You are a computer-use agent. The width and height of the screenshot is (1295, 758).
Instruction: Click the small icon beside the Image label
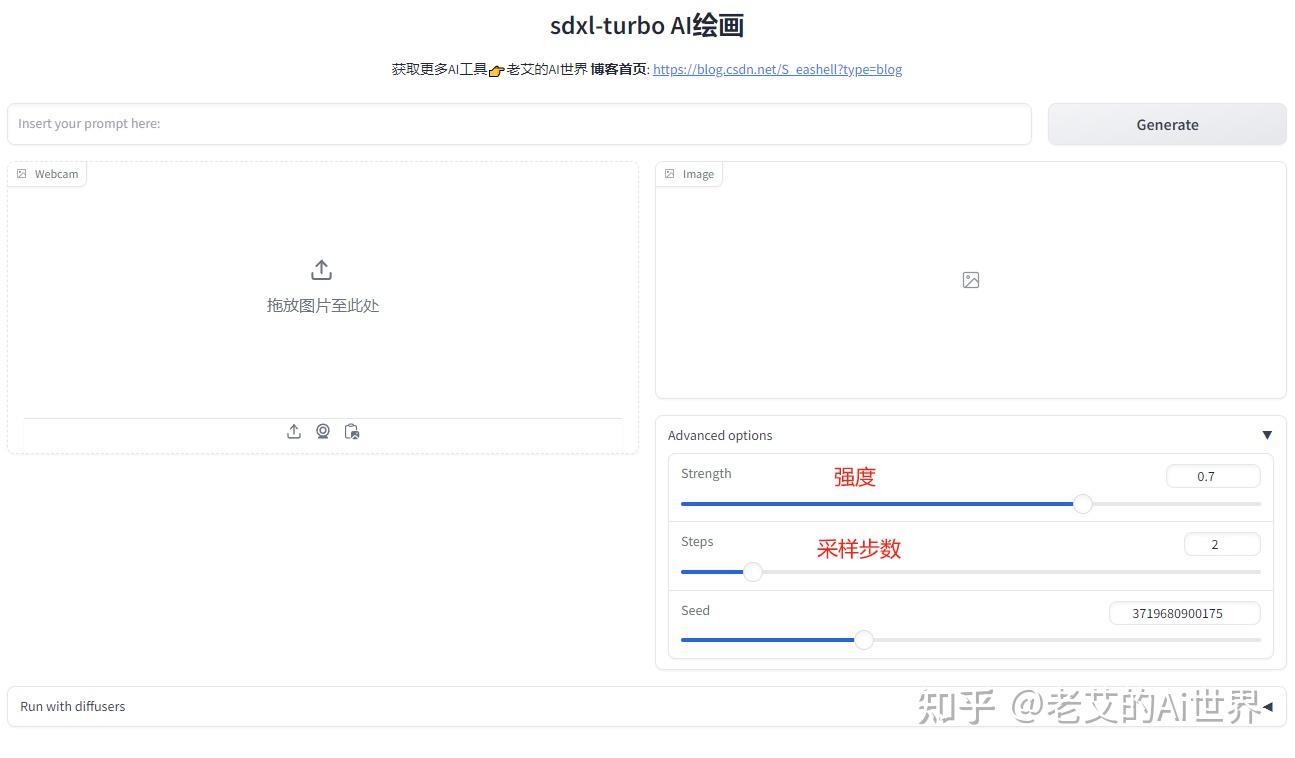click(669, 173)
